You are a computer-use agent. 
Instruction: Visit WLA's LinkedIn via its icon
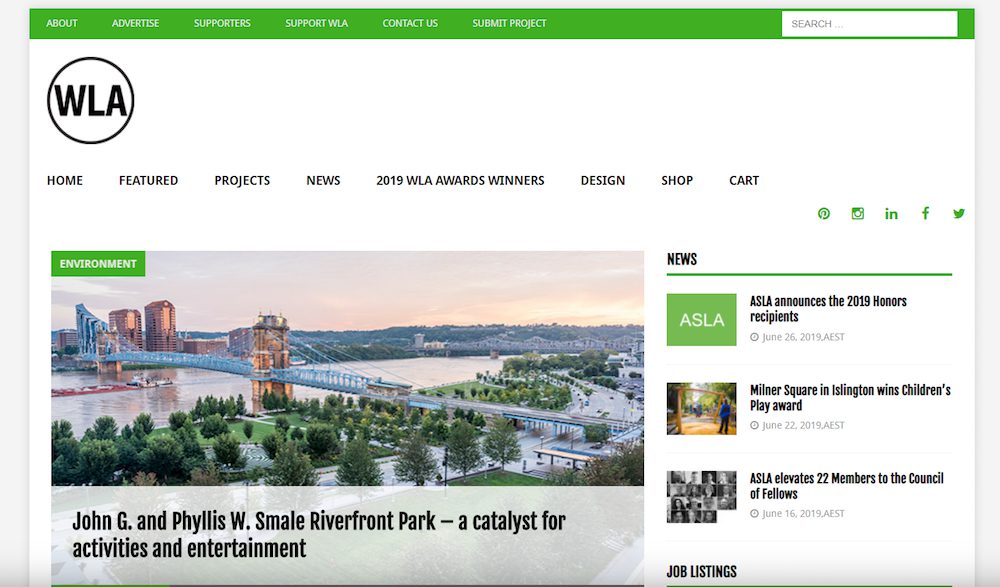(891, 213)
